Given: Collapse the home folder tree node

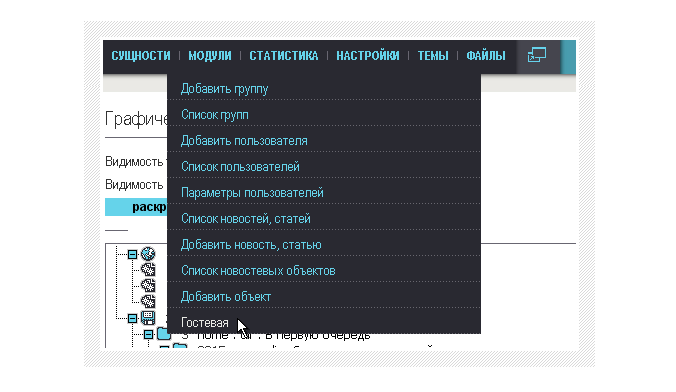Looking at the screenshot, I should (148, 334).
